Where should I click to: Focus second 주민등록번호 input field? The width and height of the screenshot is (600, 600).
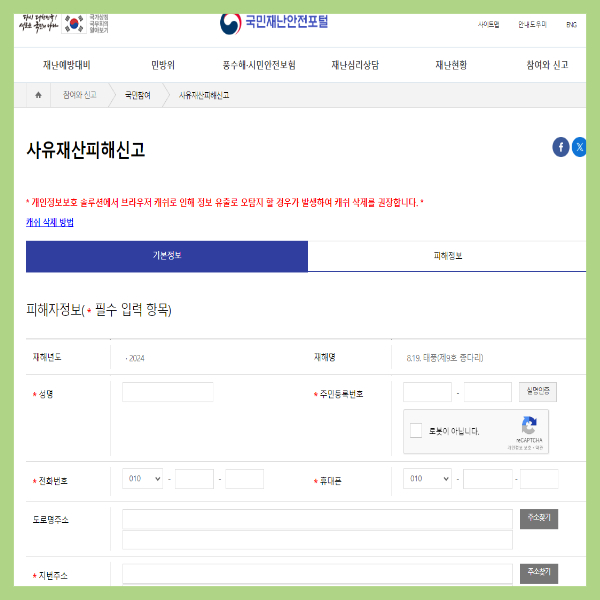pos(488,392)
